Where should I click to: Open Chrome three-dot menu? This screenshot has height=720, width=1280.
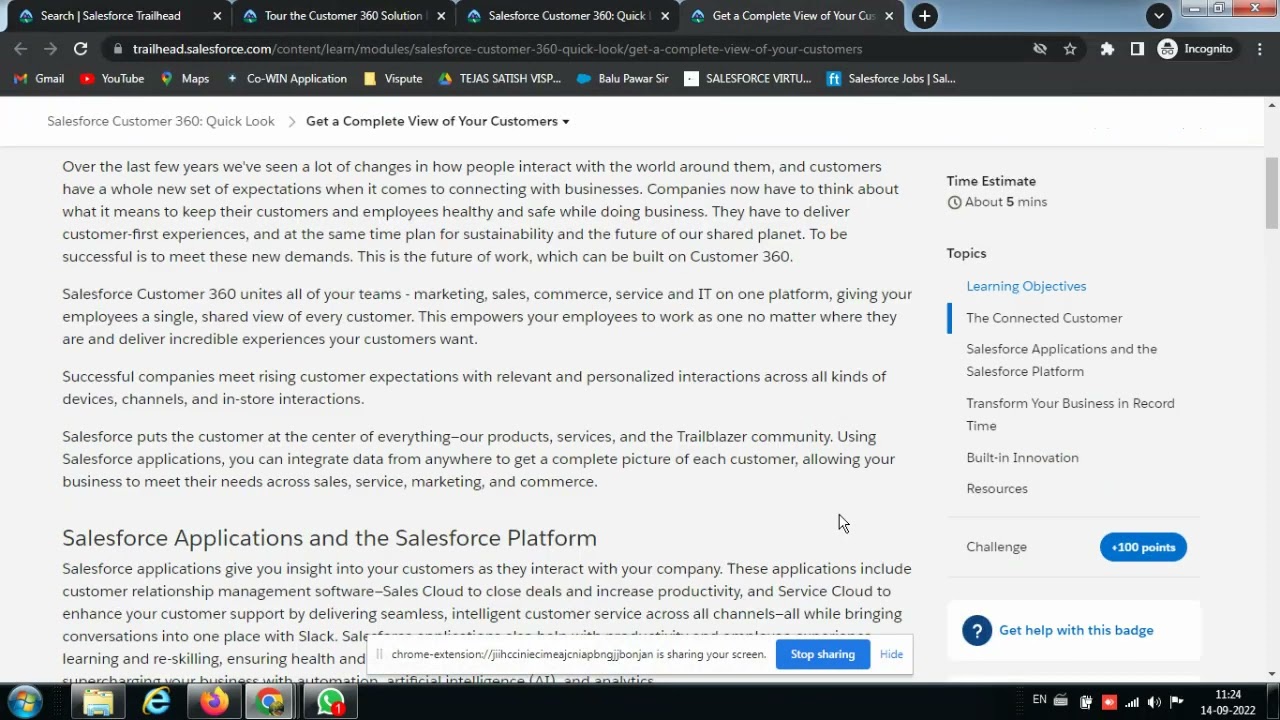[1260, 49]
